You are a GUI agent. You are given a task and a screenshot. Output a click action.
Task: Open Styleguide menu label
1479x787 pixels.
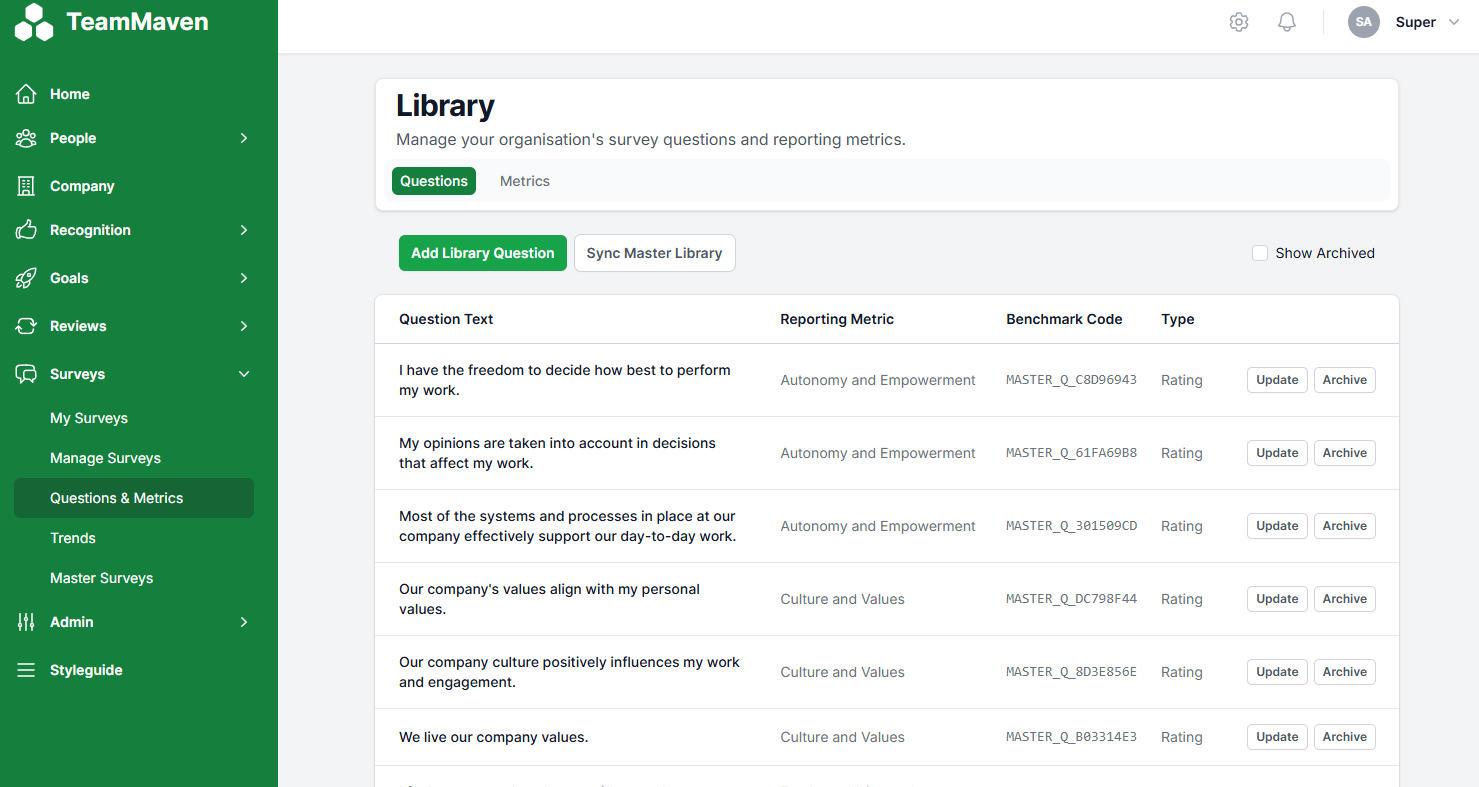tap(86, 670)
